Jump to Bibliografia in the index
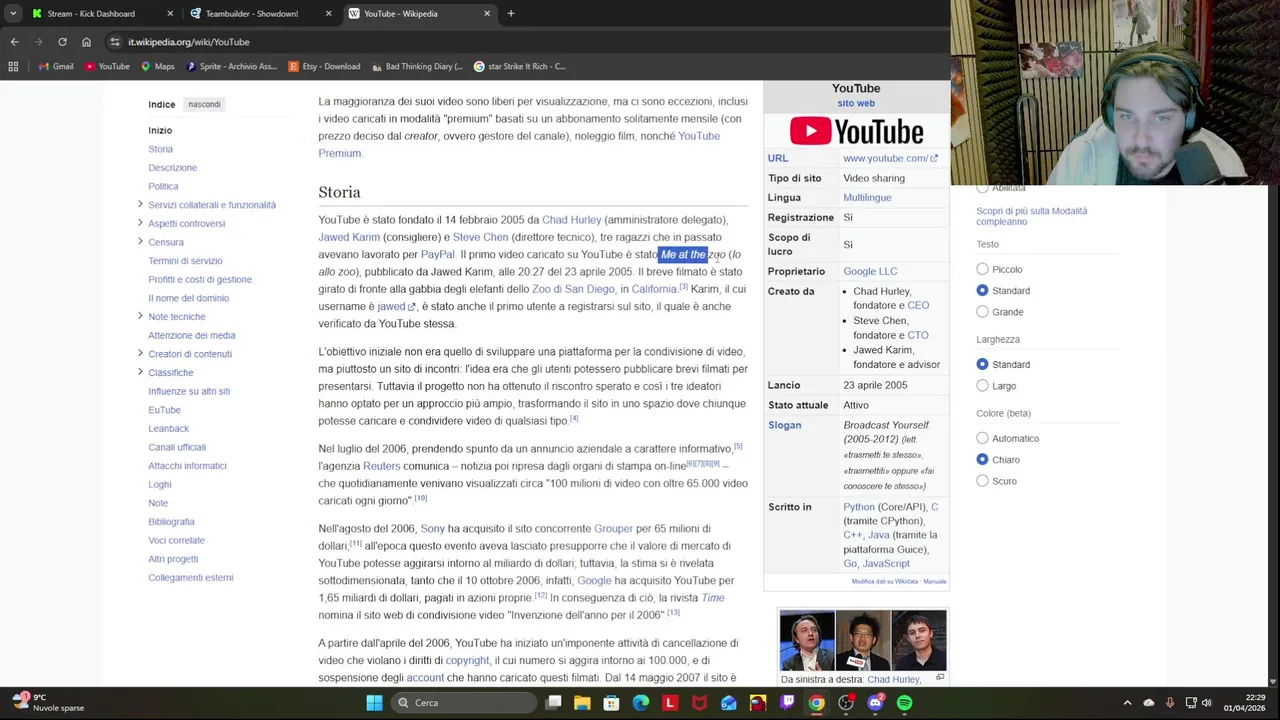 (x=171, y=522)
